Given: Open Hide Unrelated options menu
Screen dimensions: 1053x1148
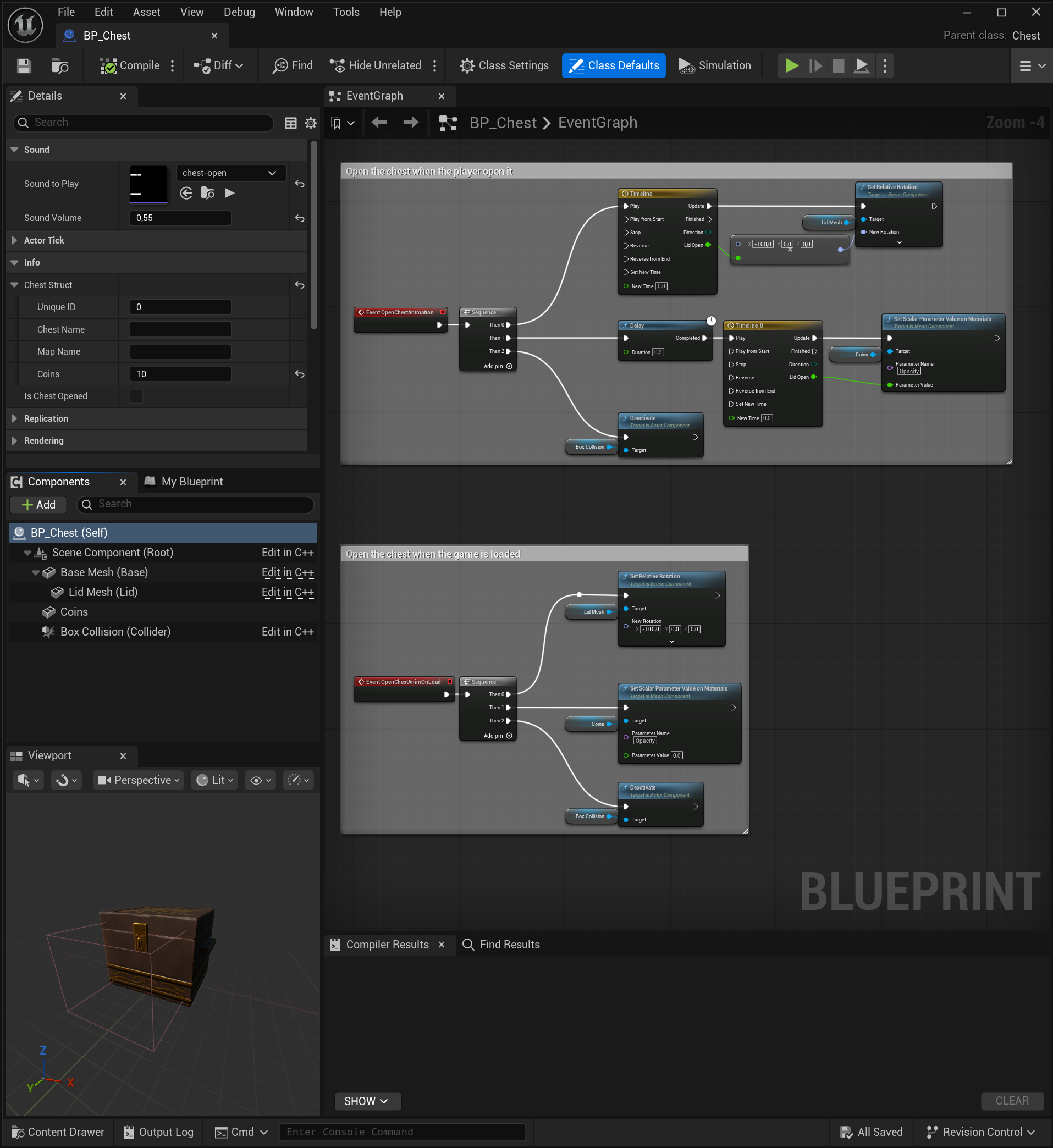Looking at the screenshot, I should [435, 65].
